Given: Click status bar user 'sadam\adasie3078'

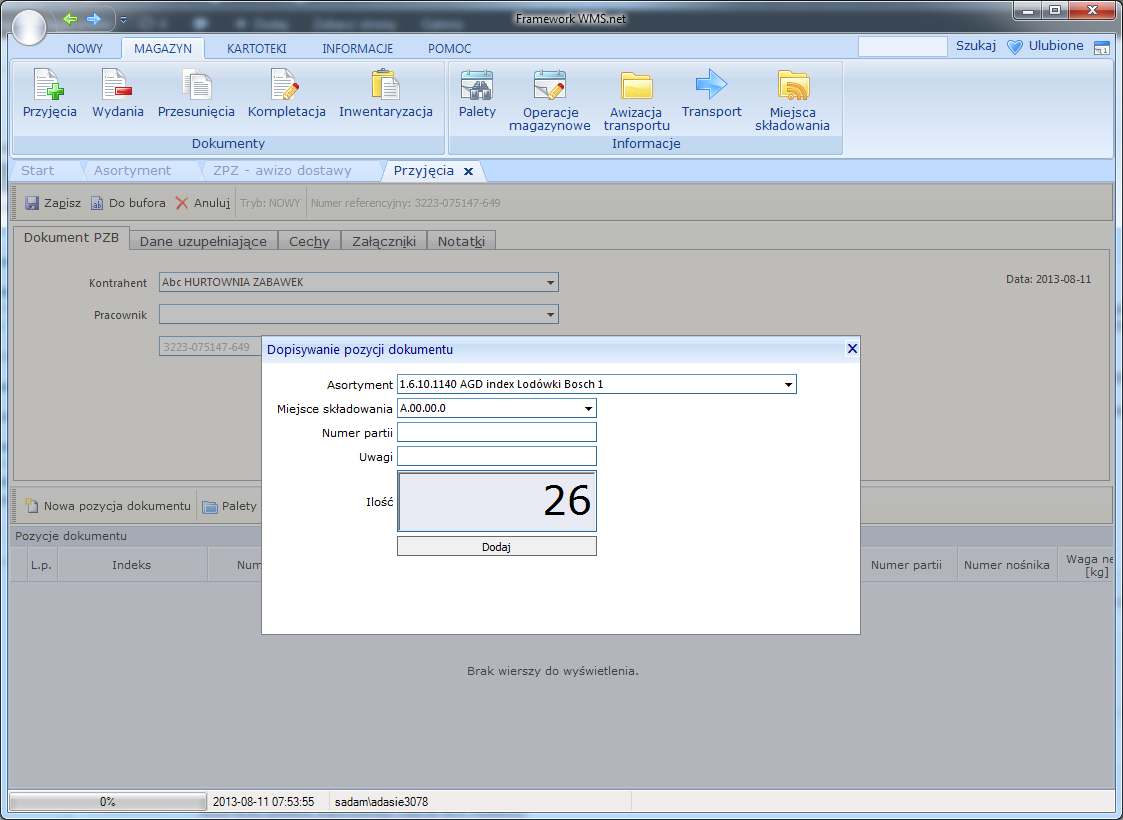Looking at the screenshot, I should click(x=381, y=802).
